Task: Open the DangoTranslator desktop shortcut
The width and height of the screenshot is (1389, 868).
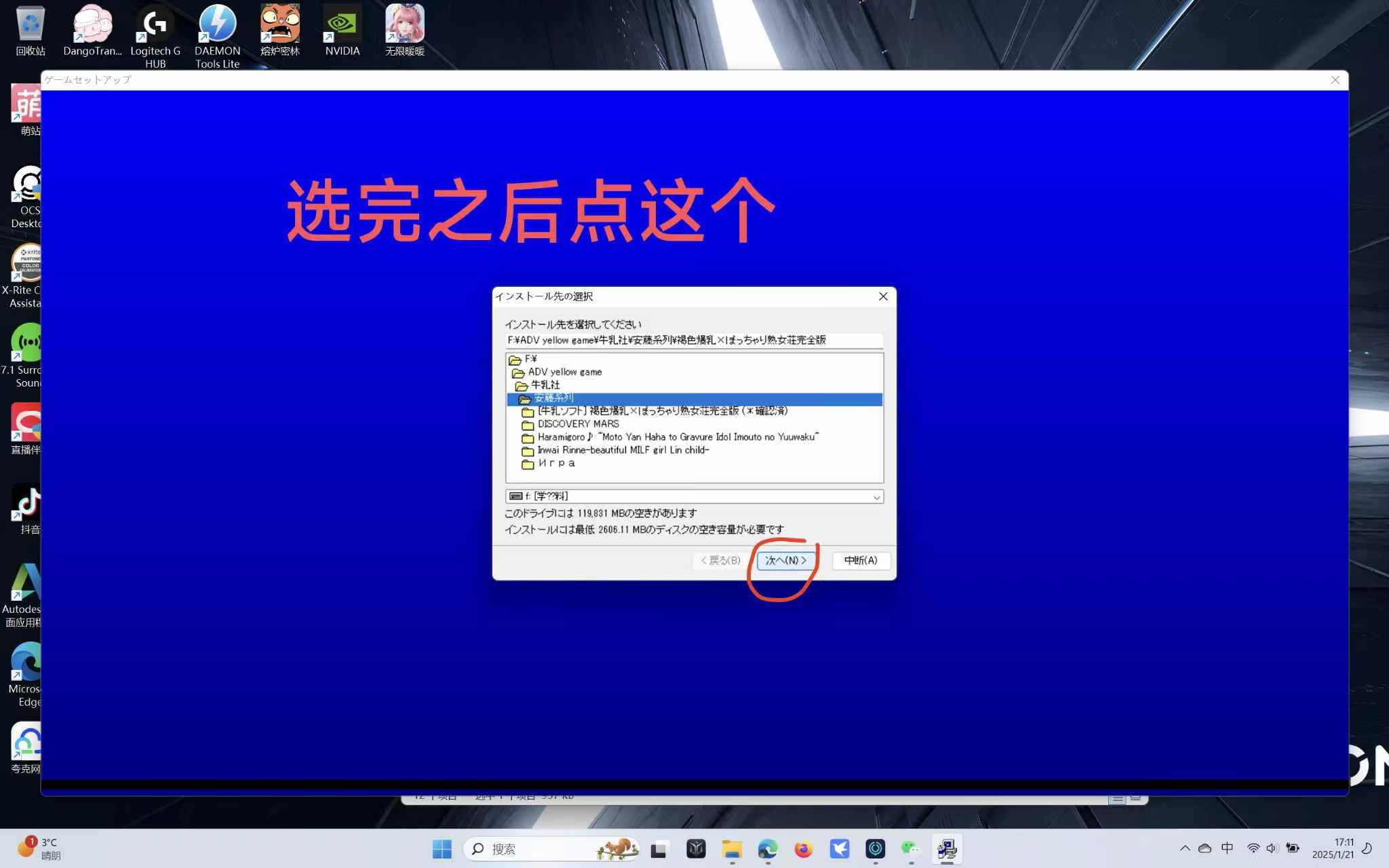Action: [92, 31]
